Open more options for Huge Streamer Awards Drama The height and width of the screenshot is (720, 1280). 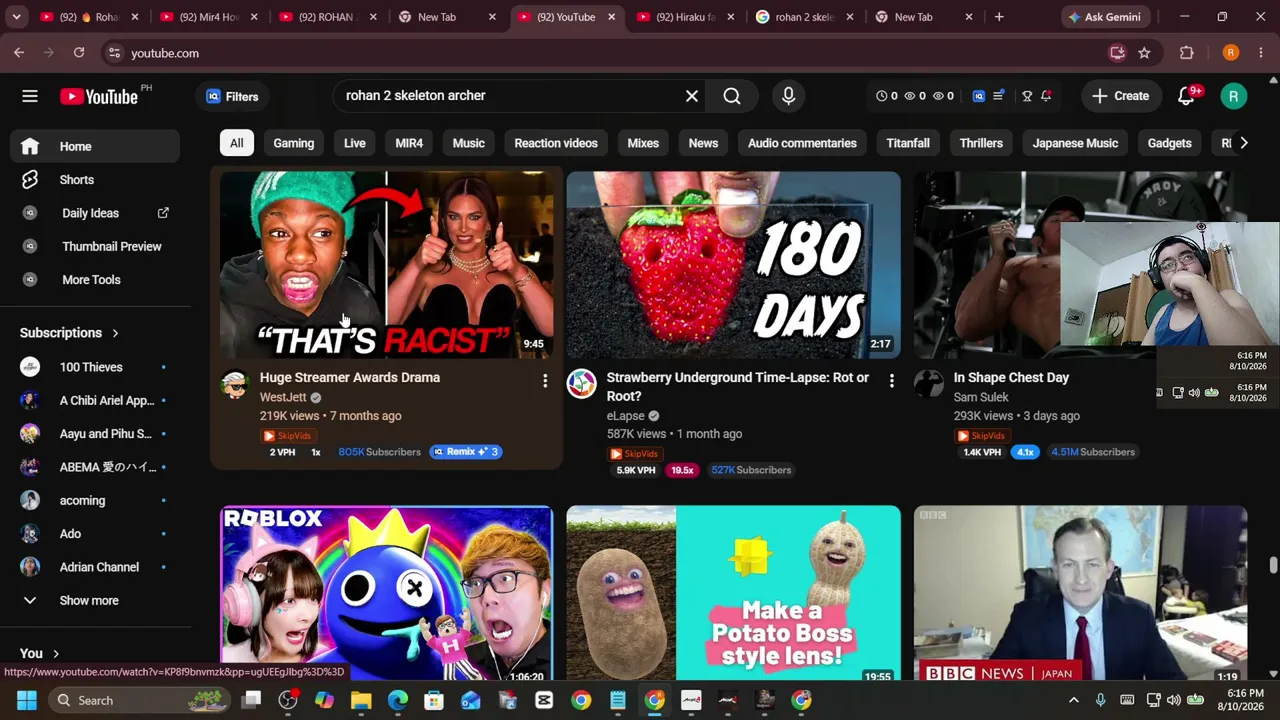tap(545, 381)
